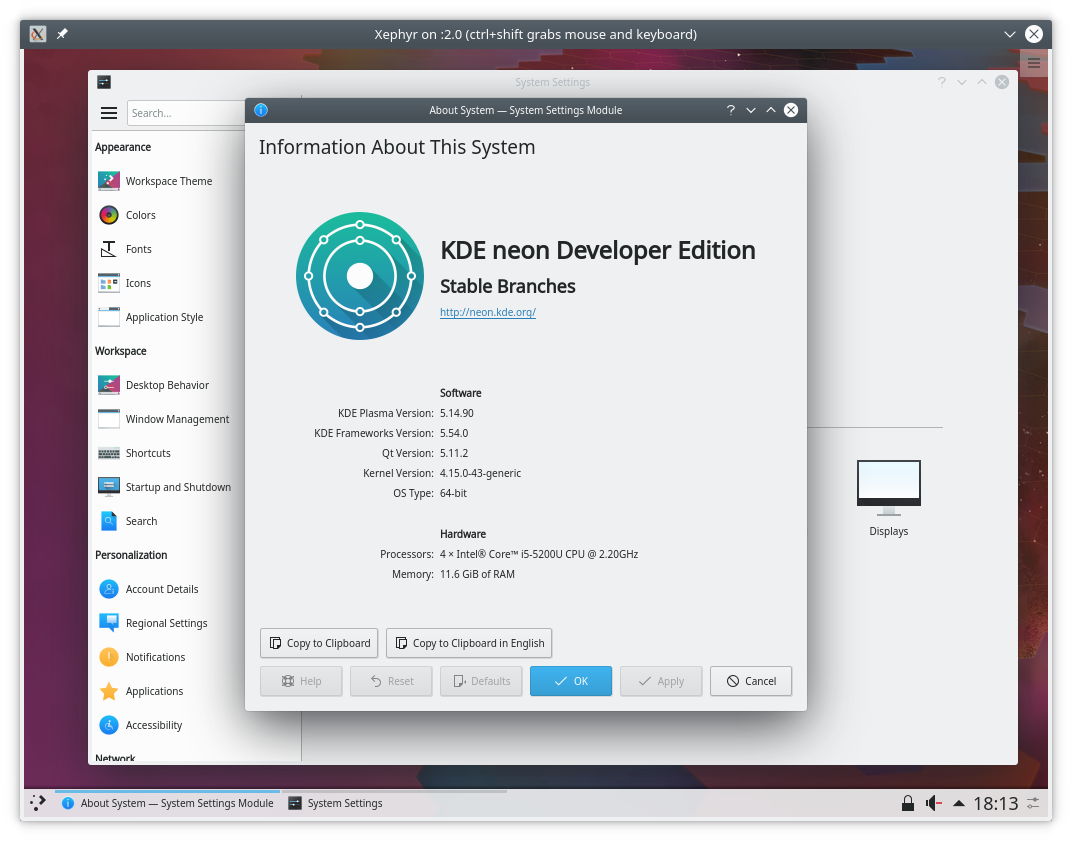Image resolution: width=1072 pixels, height=841 pixels.
Task: Click the Desktop Behavior icon
Action: (x=109, y=385)
